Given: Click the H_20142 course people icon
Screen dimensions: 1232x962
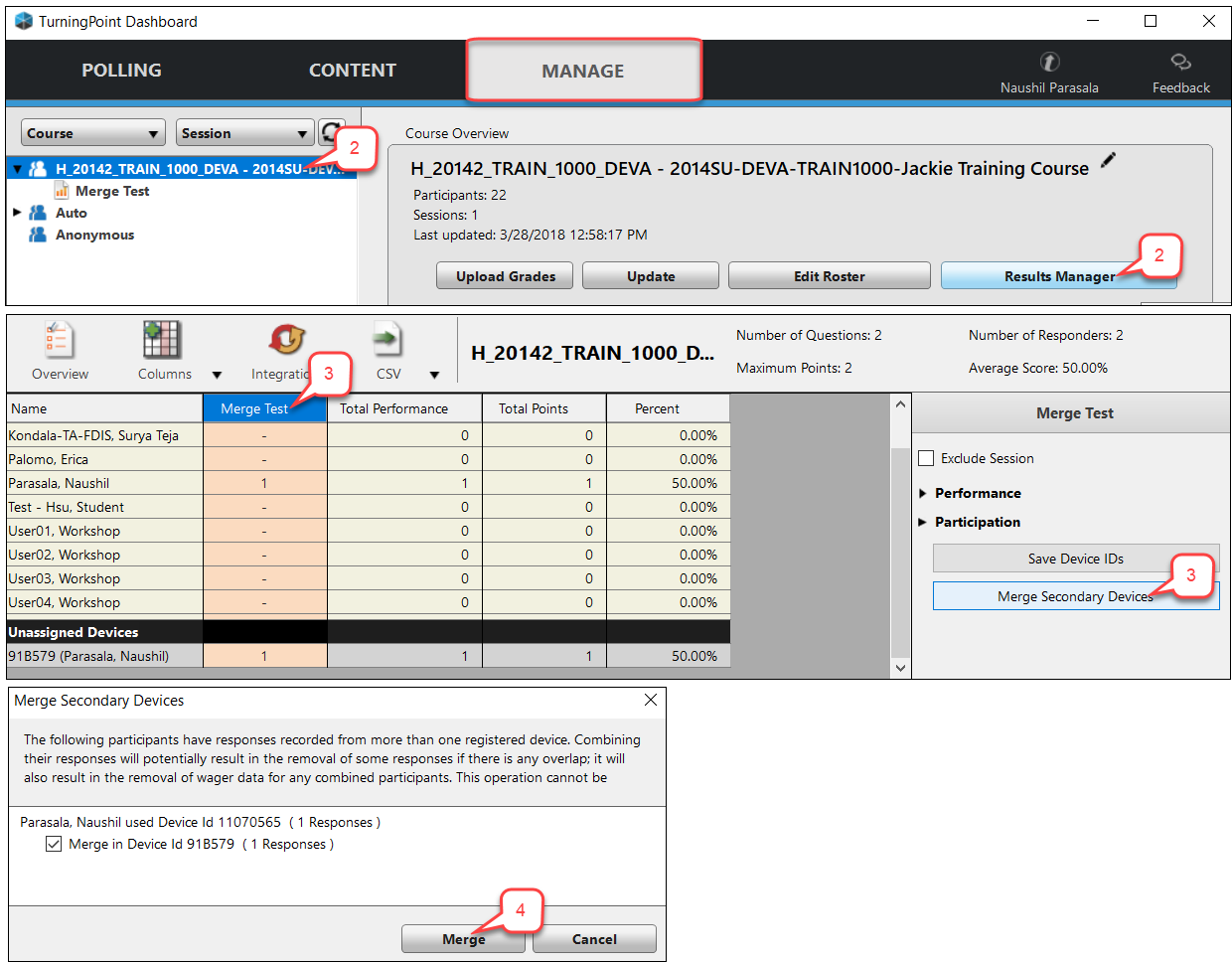Looking at the screenshot, I should 38,169.
